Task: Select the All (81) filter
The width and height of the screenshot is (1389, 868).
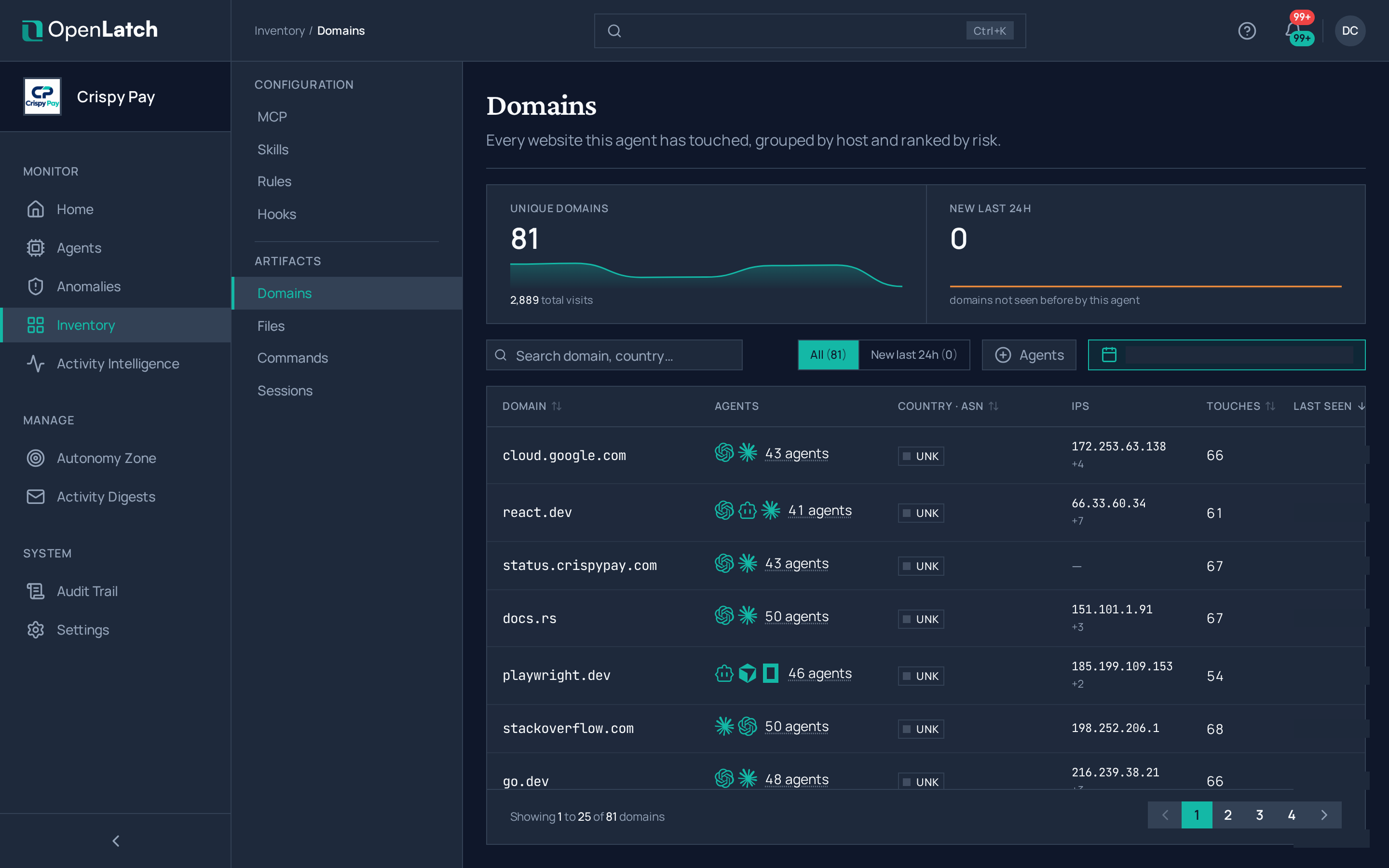Action: [828, 355]
